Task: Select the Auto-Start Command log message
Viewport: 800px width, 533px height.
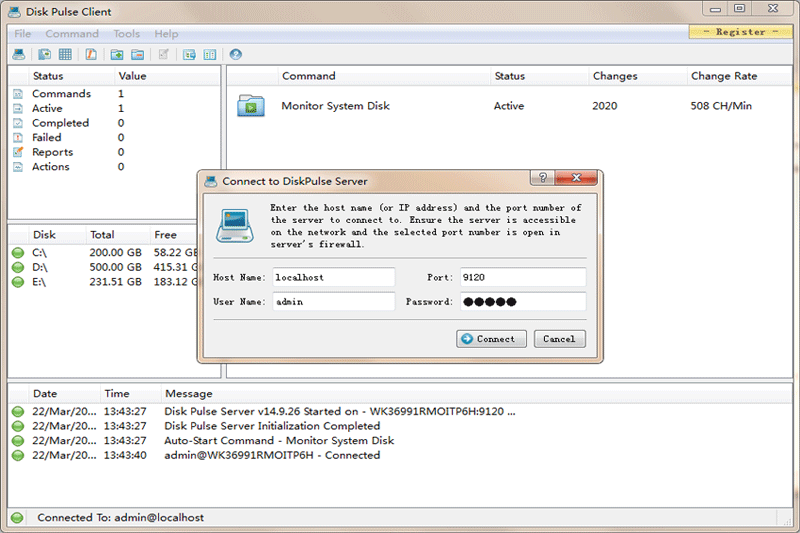Action: tap(279, 441)
